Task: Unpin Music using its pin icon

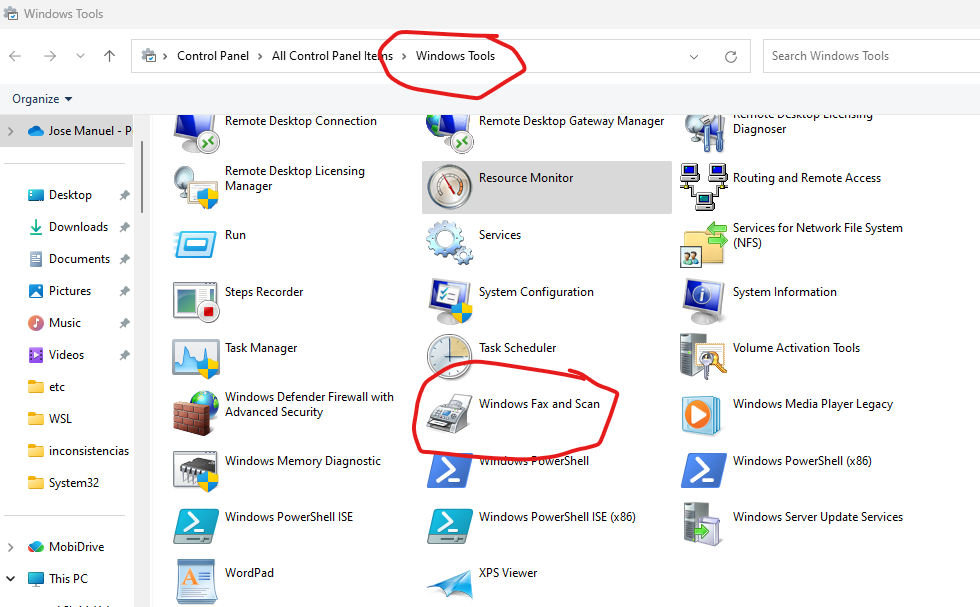Action: [124, 323]
